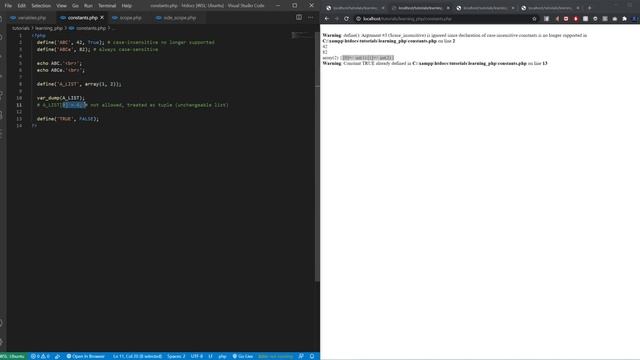Change the LF end of line sequence

coord(211,356)
